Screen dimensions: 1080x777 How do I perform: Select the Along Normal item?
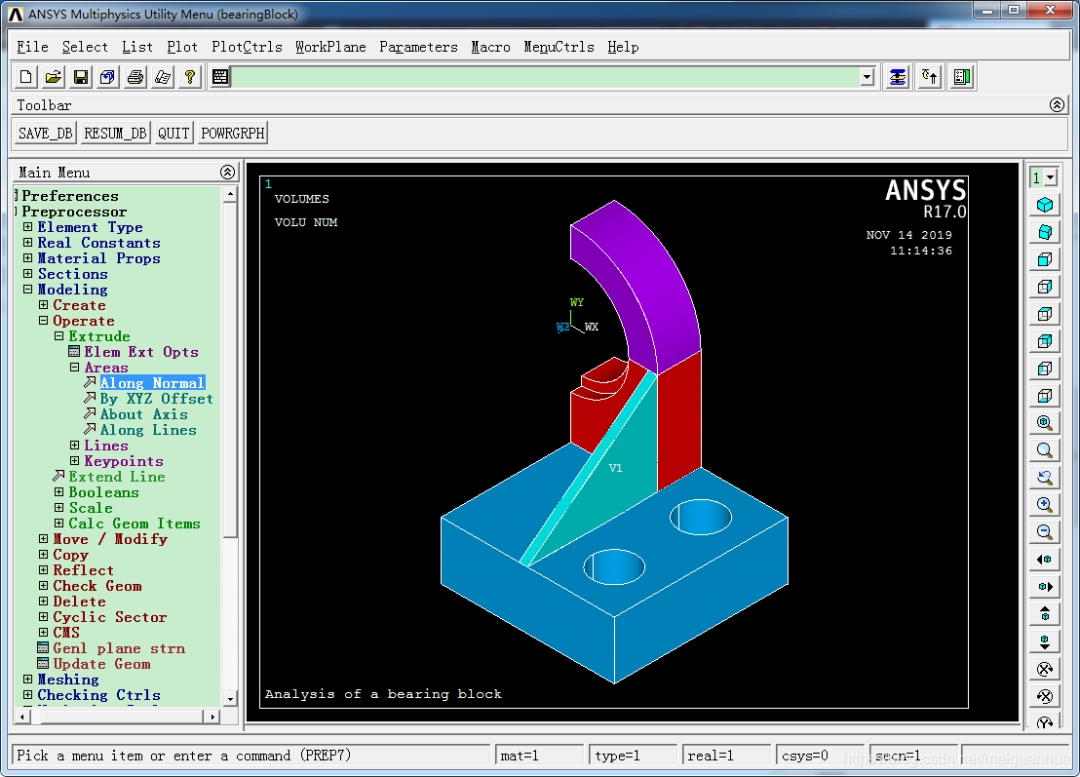(152, 383)
